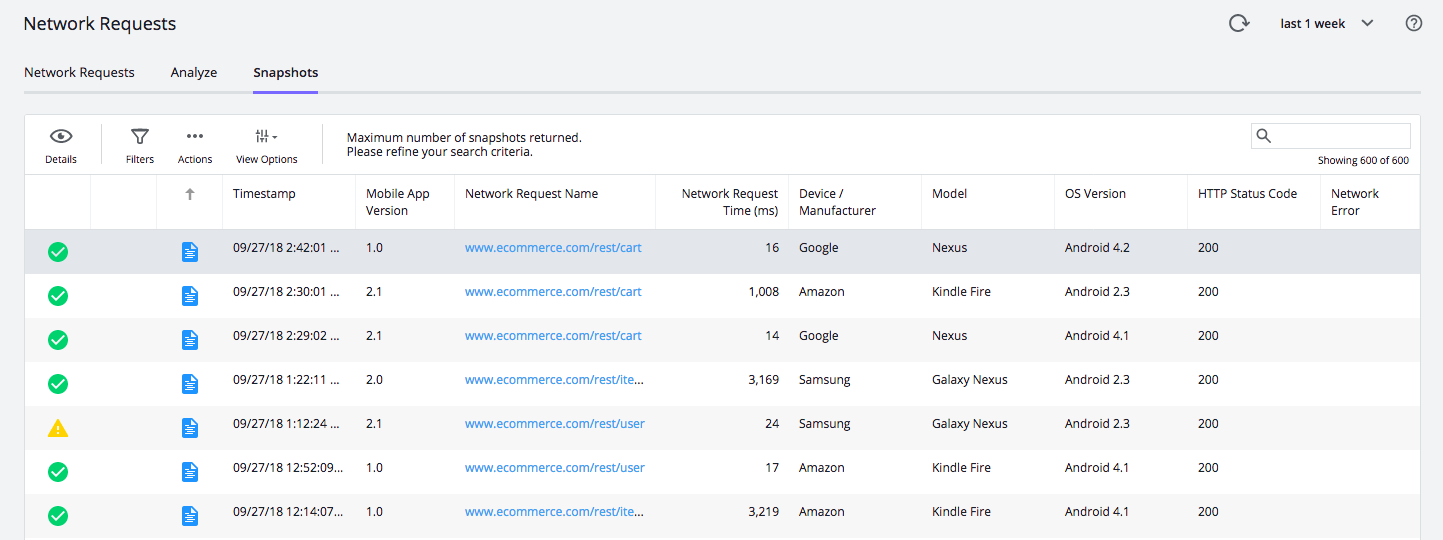This screenshot has width=1443, height=540.
Task: Open rest/user link in 12:52:09 row
Action: coord(555,468)
